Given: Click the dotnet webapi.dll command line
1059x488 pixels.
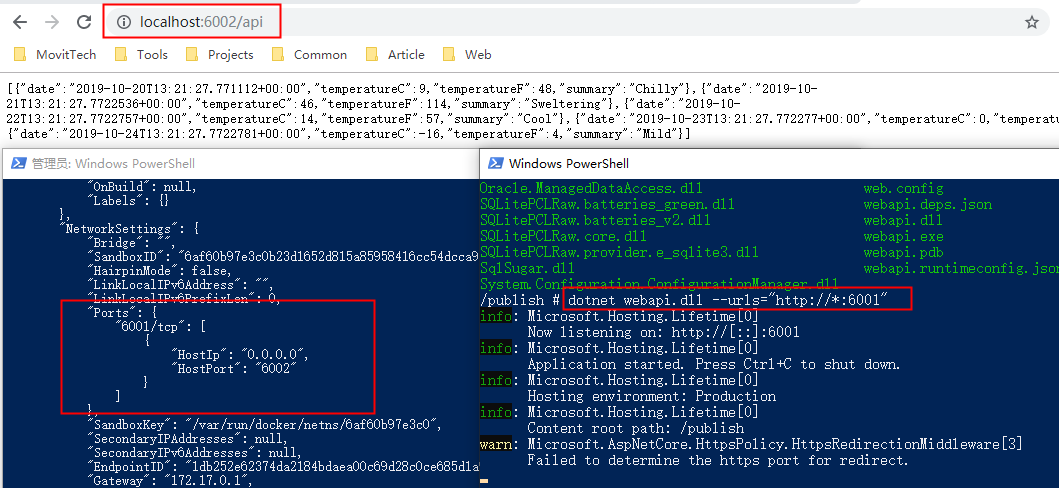Looking at the screenshot, I should [x=728, y=300].
